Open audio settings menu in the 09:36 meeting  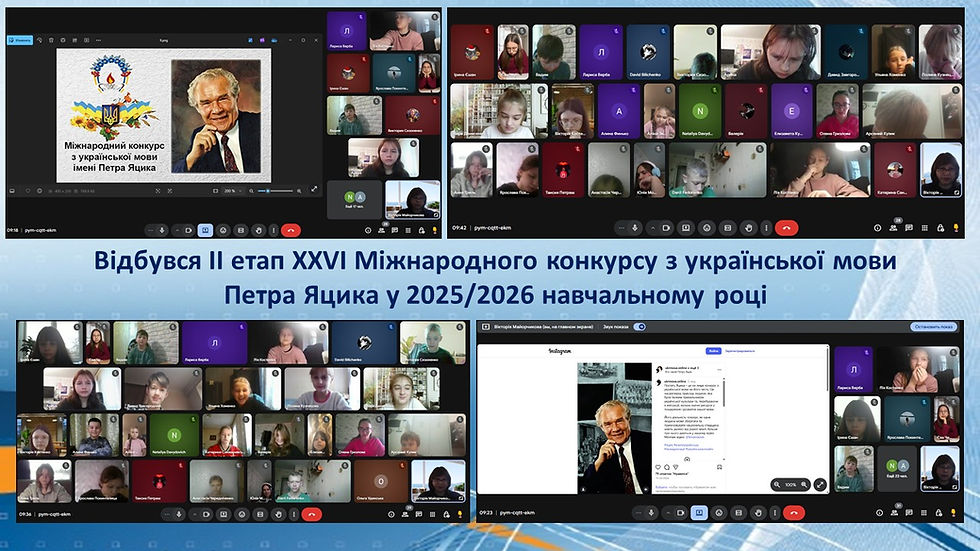point(168,514)
